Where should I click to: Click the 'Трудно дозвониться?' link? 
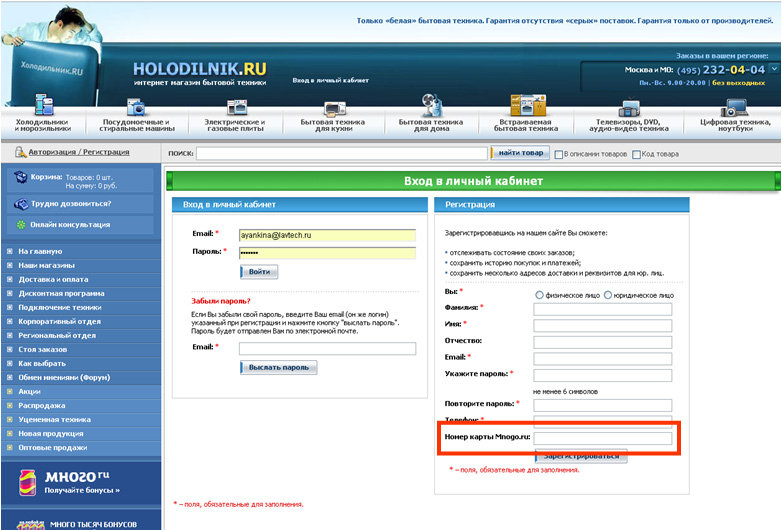[71, 203]
